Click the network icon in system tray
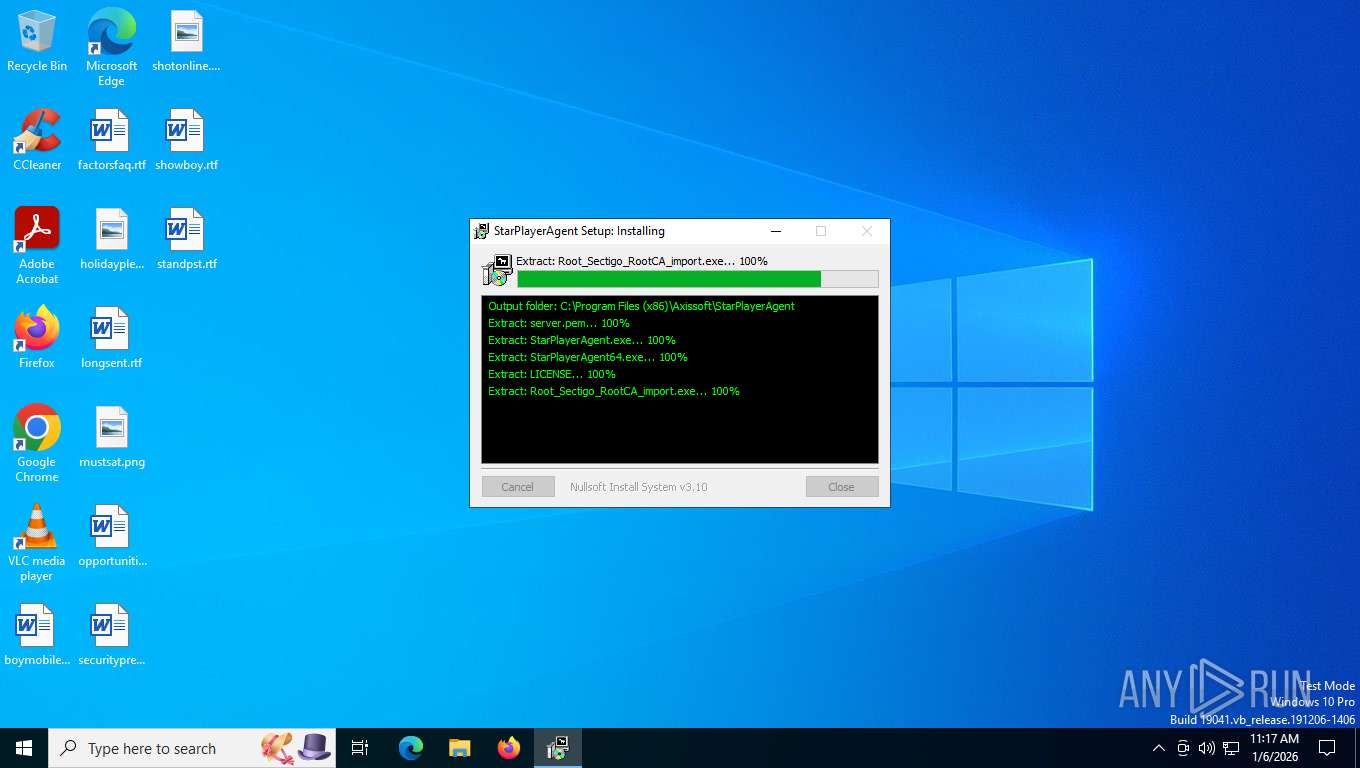The height and width of the screenshot is (768, 1360). pyautogui.click(x=1231, y=748)
